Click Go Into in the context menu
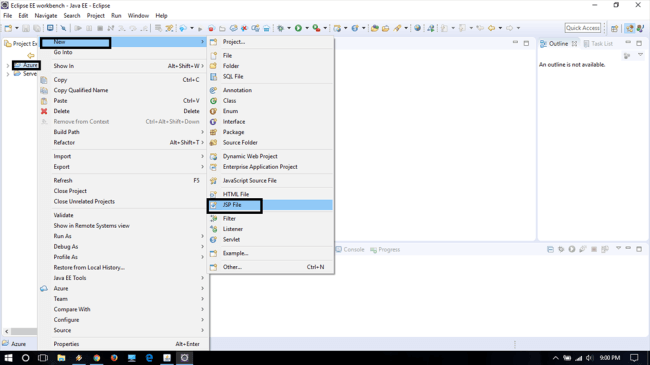Image resolution: width=650 pixels, height=365 pixels. click(123, 52)
